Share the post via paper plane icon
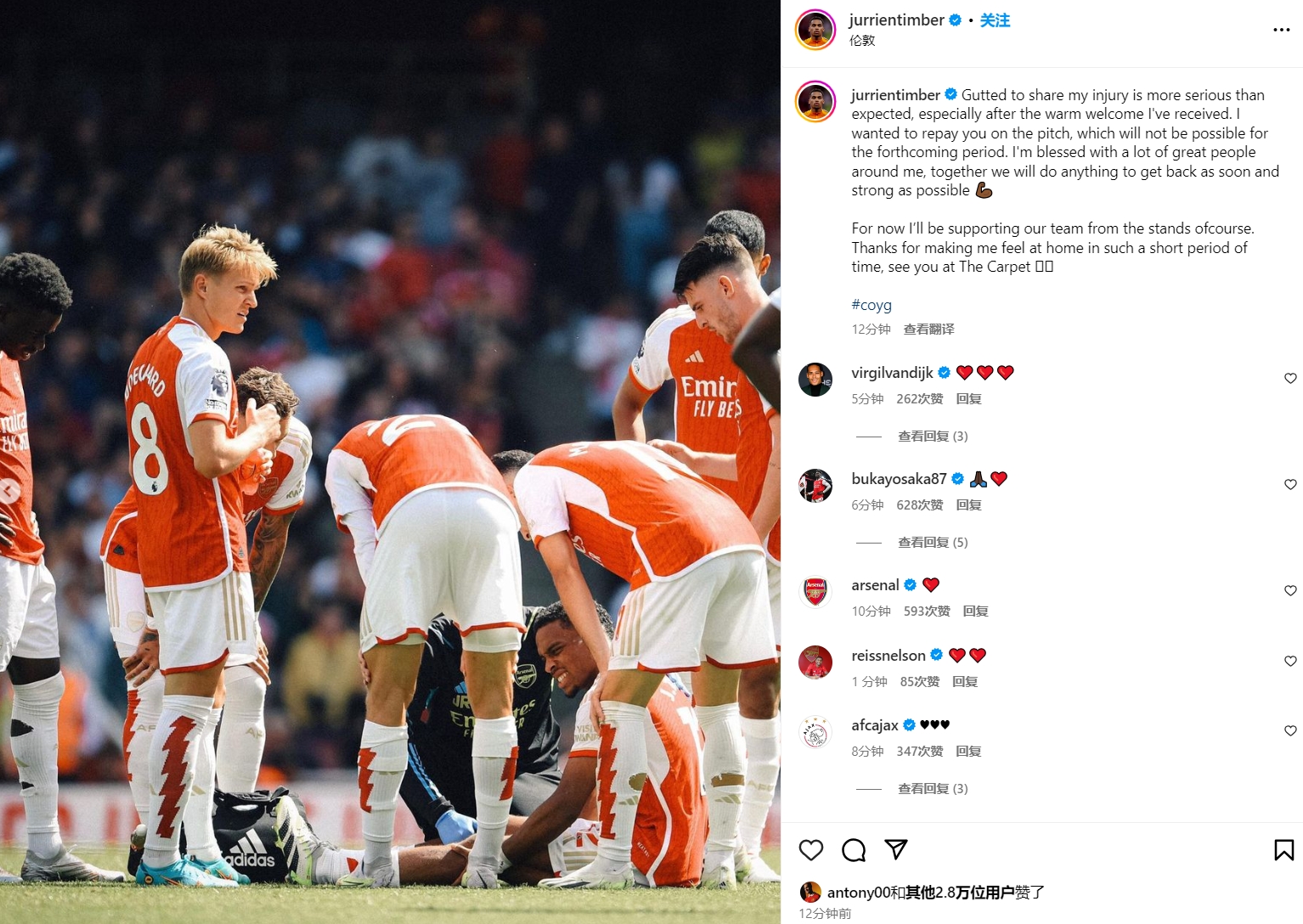This screenshot has height=924, width=1303. point(896,849)
